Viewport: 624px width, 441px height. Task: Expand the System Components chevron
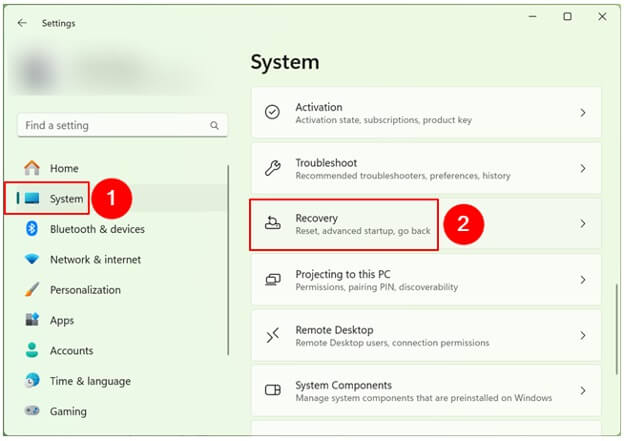[583, 390]
